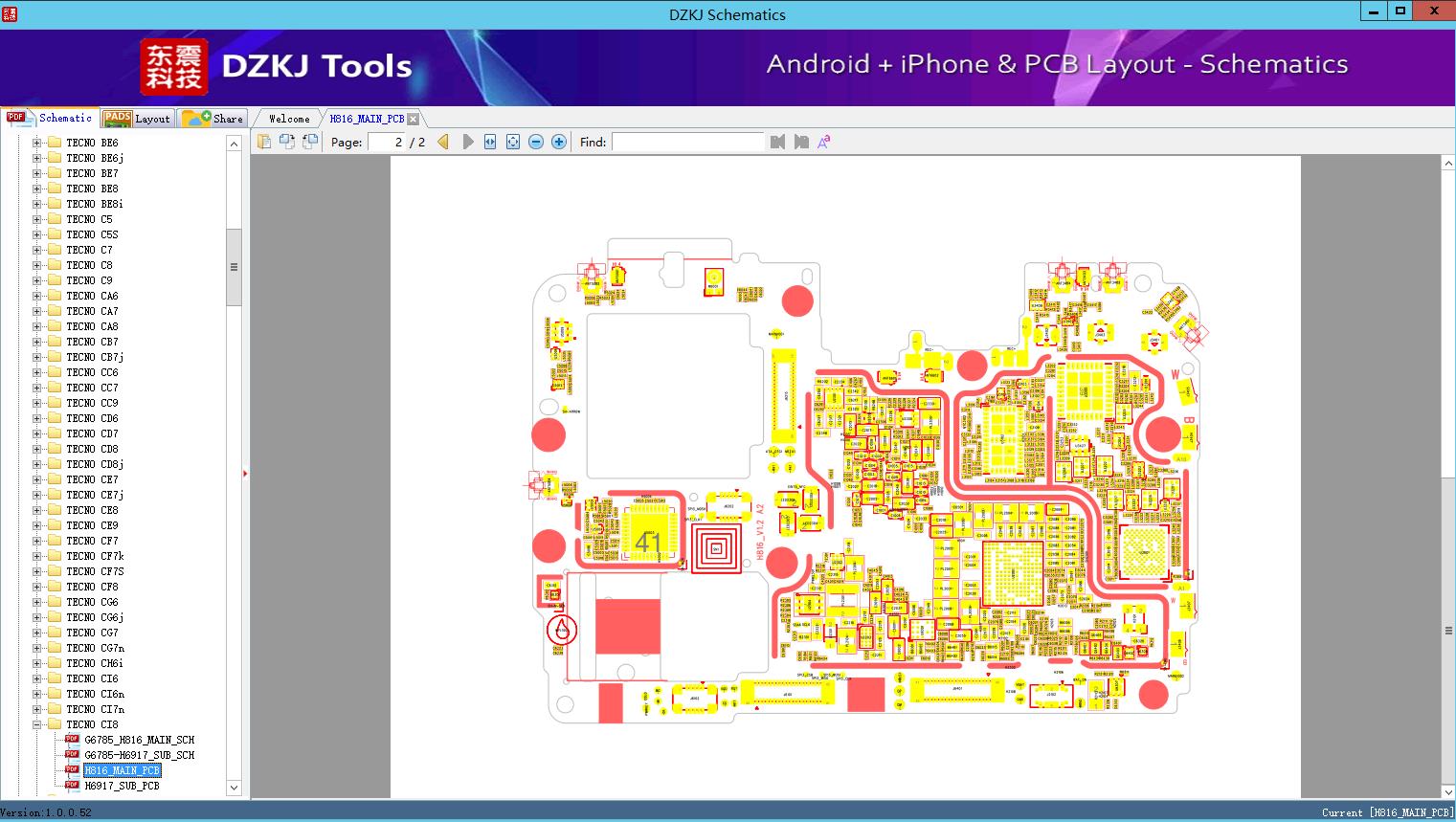Click the document vertical scrollbar thumb
1456x822 pixels.
1448,630
